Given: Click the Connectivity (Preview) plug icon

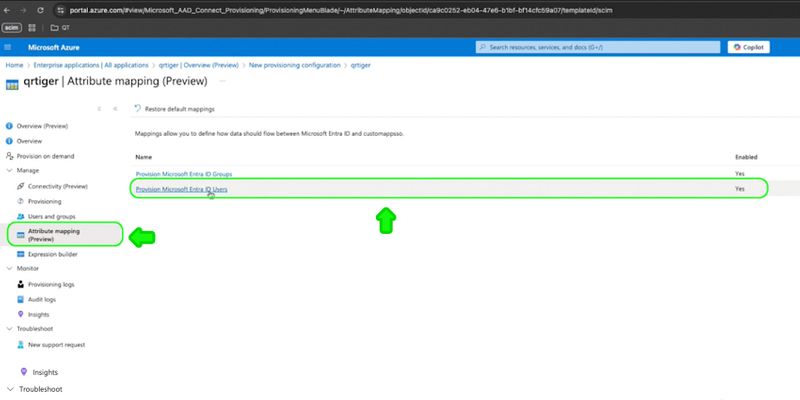Looking at the screenshot, I should tap(20, 186).
